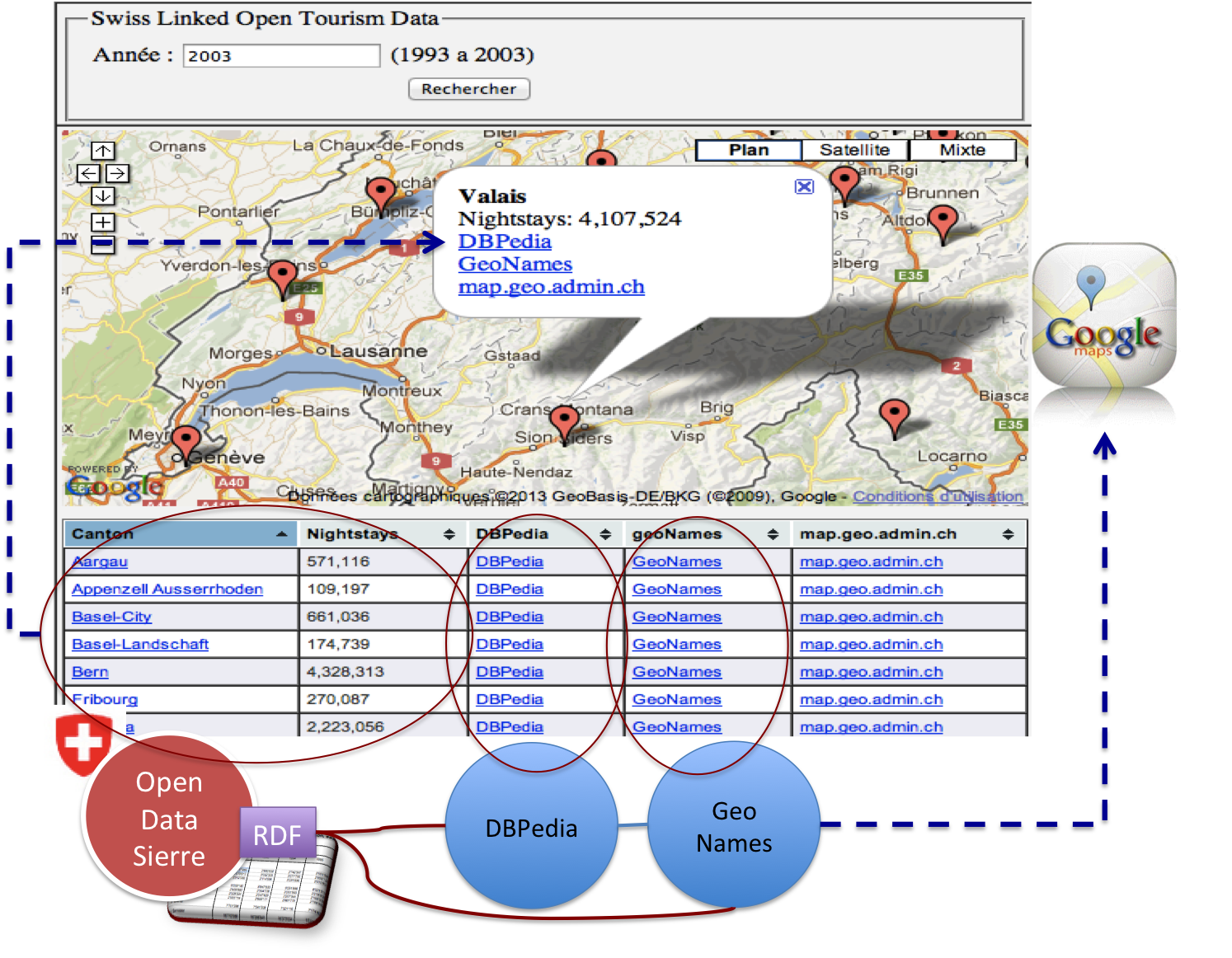Open the Fribourg canton link
Screen dimensions: 1232x958
tap(105, 699)
